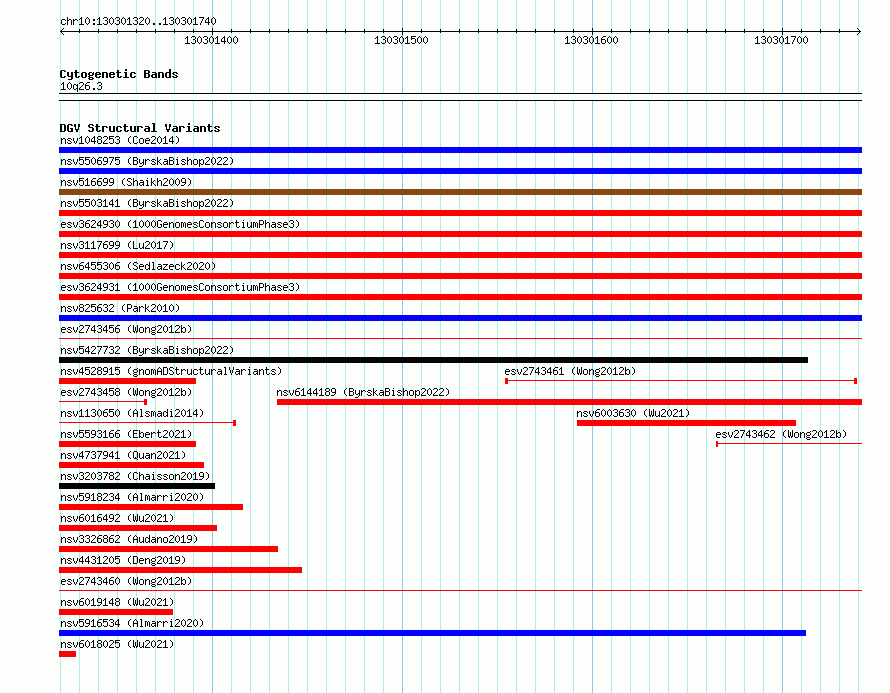Click nsv6455306 (Sedlazeck2020) label
The height and width of the screenshot is (693, 890).
[x=138, y=266]
